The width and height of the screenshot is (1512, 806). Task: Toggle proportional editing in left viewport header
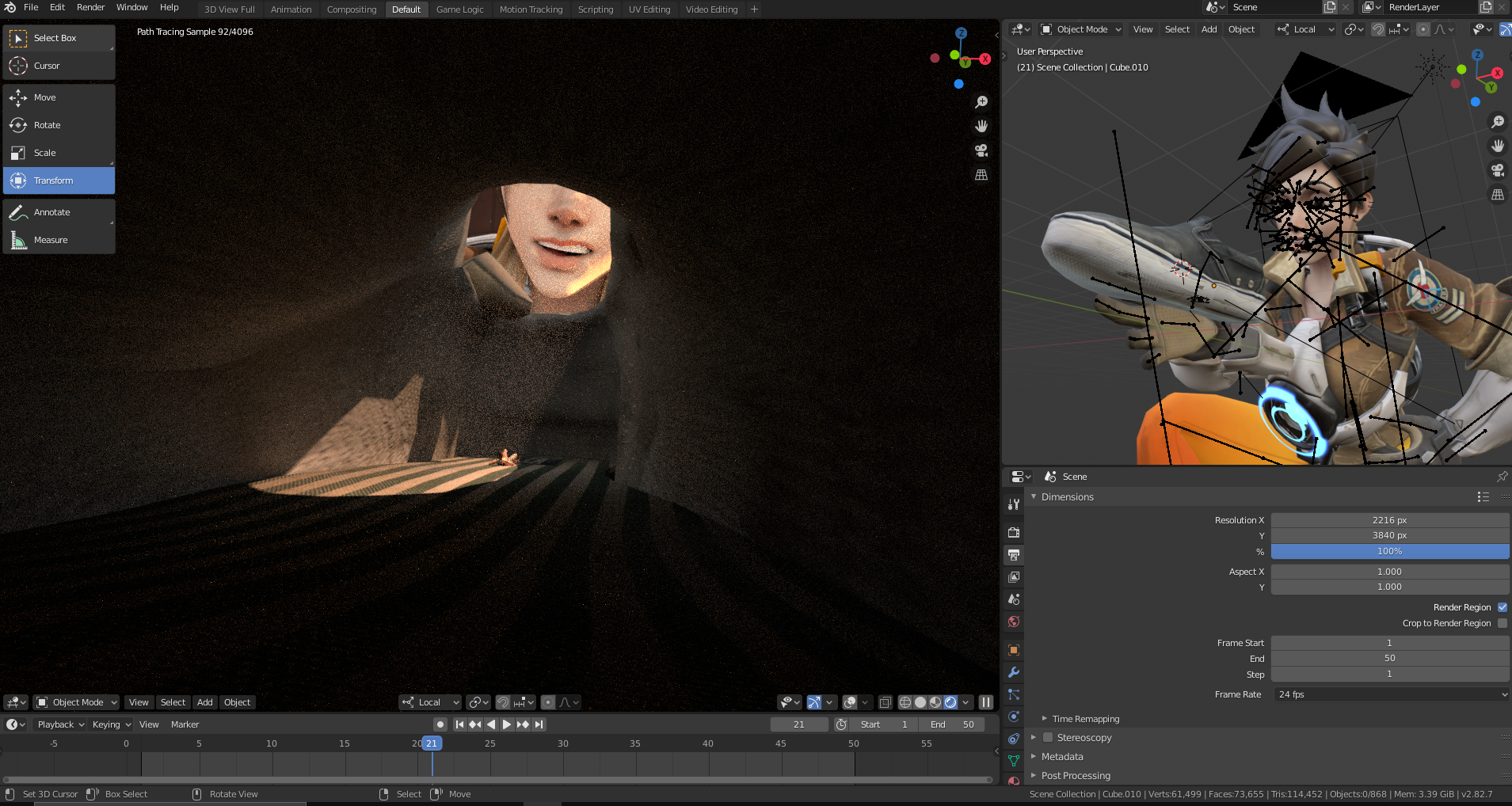coord(548,702)
